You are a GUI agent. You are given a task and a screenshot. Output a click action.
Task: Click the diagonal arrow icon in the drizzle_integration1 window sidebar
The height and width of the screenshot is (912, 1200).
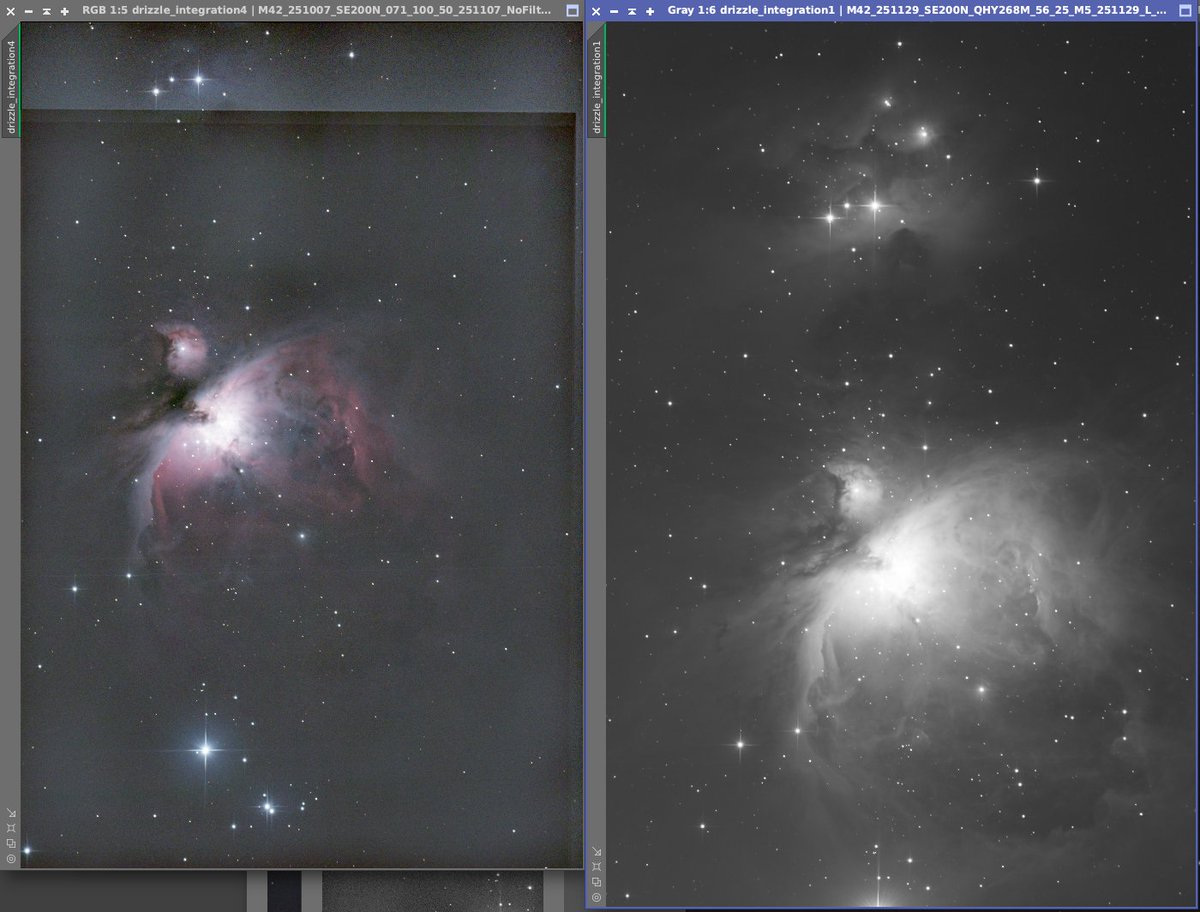pyautogui.click(x=597, y=852)
